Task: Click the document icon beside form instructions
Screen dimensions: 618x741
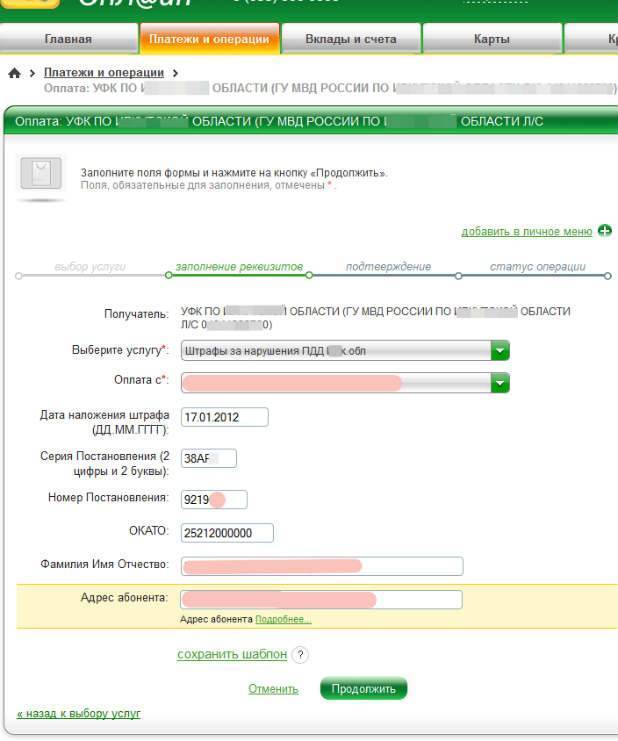Action: [x=41, y=175]
